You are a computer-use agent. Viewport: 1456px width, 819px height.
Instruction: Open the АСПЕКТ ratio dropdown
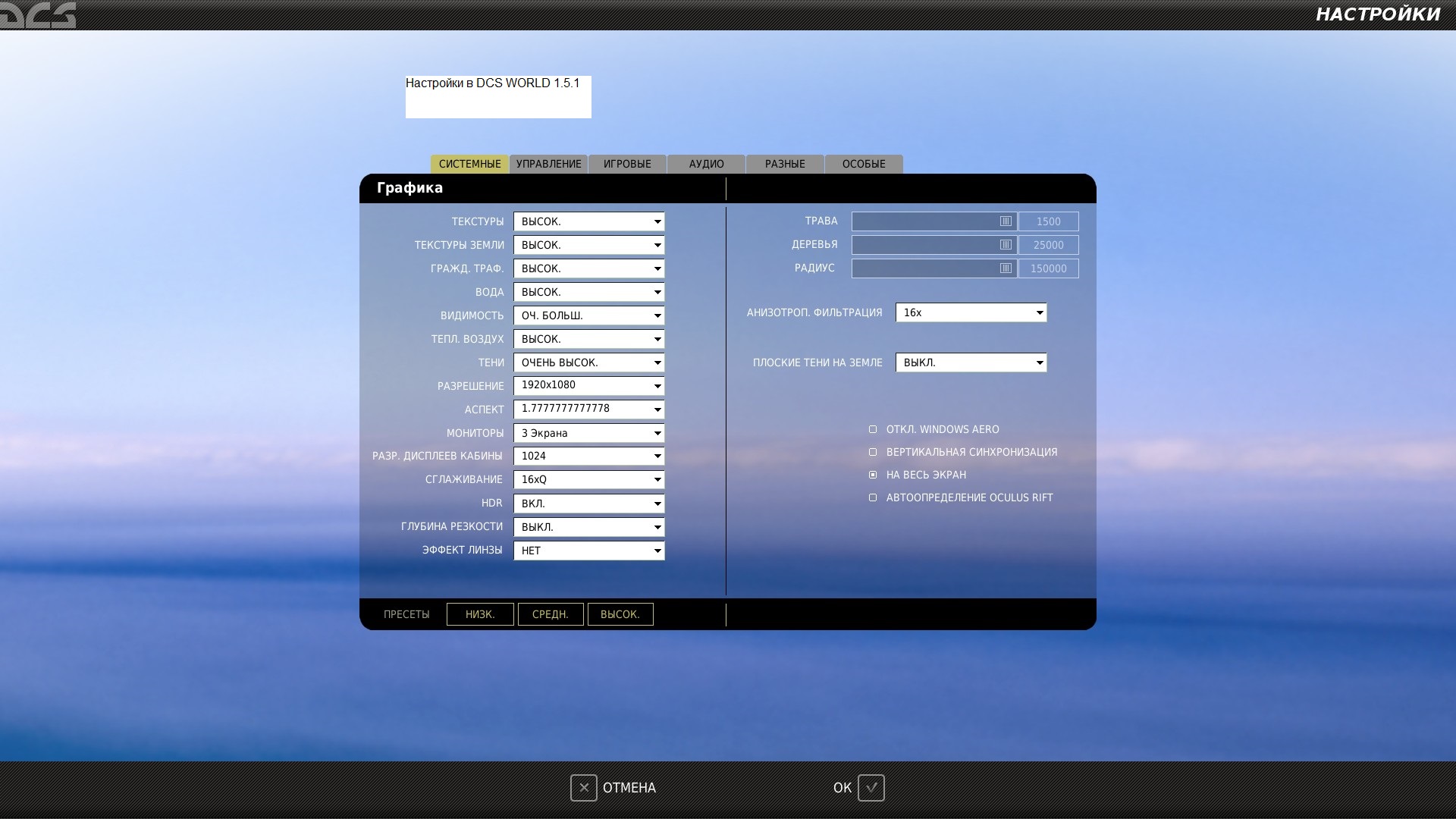(x=588, y=409)
